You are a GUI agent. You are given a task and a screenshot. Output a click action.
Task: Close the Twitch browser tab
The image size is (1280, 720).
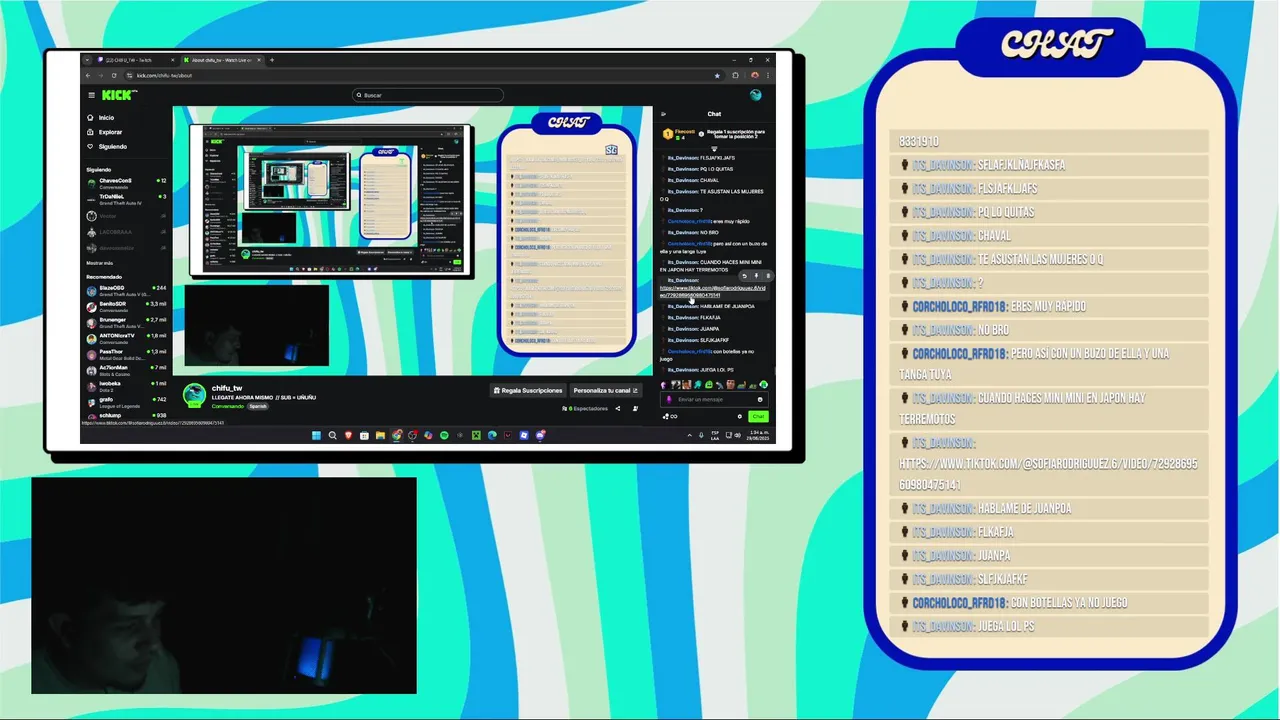[172, 60]
